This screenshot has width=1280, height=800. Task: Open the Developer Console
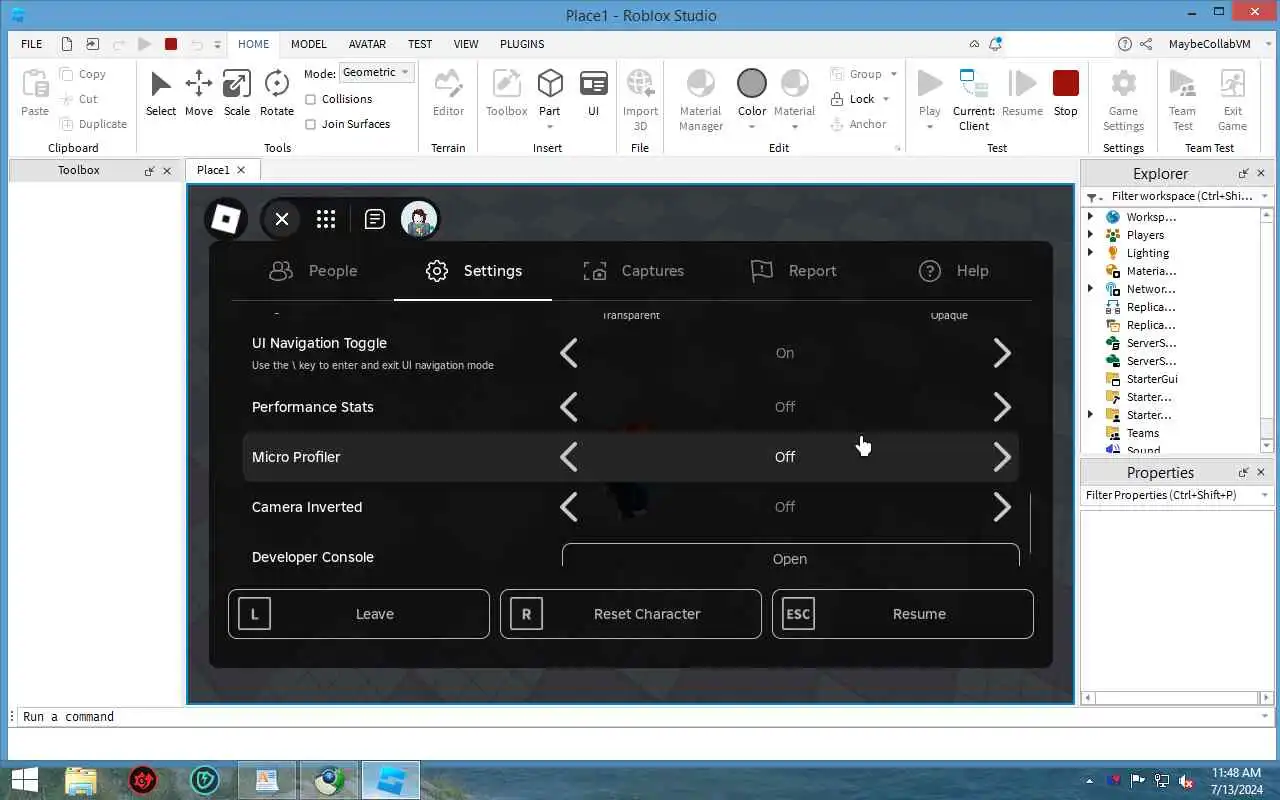(x=790, y=557)
